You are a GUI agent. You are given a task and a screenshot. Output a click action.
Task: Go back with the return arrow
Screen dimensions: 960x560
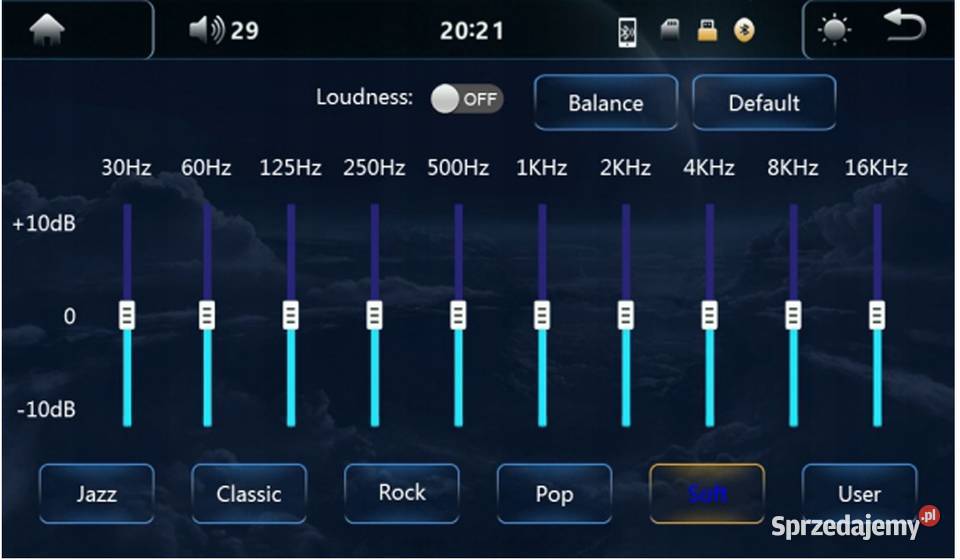click(904, 26)
